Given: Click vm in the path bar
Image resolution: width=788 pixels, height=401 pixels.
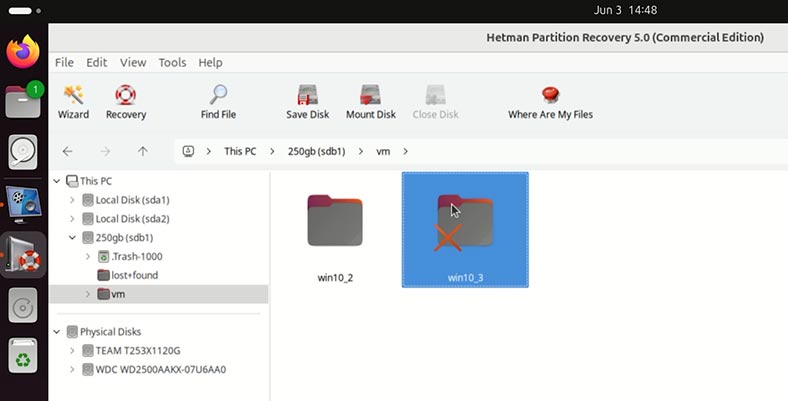Looking at the screenshot, I should pos(383,151).
